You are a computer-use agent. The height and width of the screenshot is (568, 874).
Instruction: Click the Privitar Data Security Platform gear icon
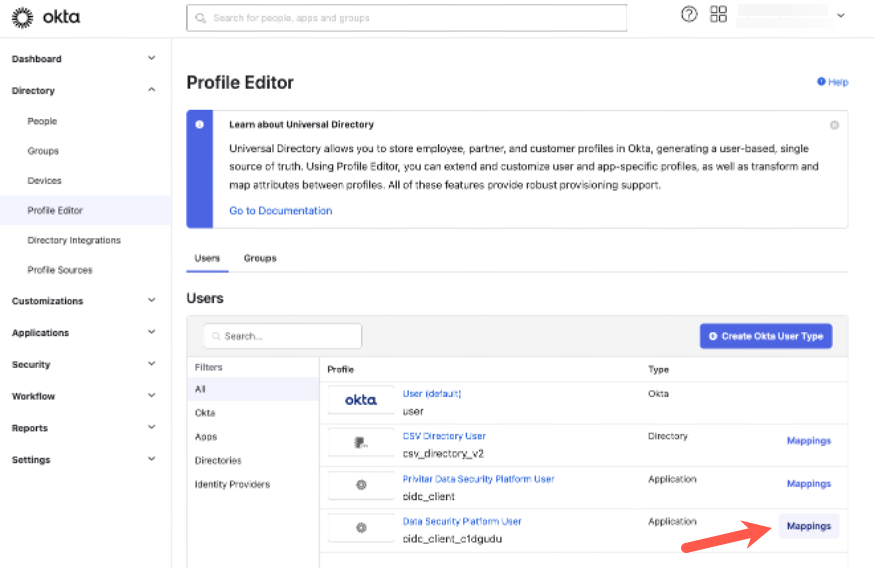click(x=361, y=485)
